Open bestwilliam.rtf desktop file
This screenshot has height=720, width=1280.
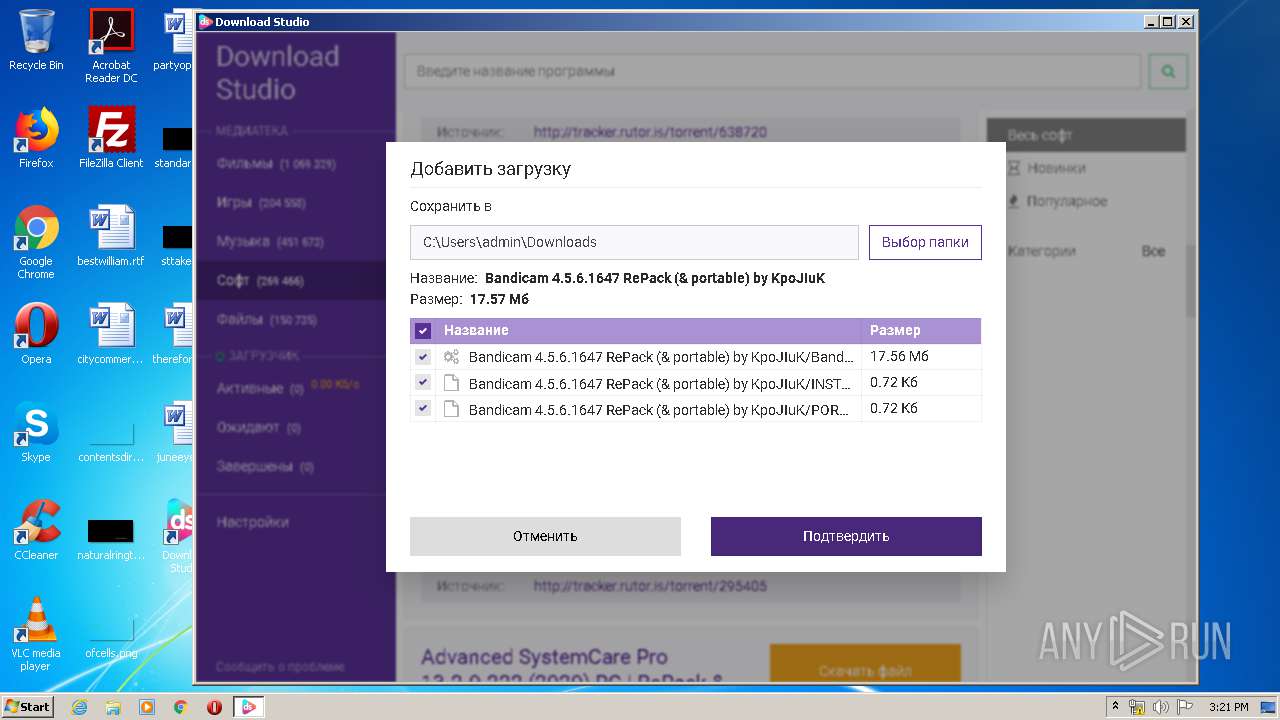coord(111,236)
